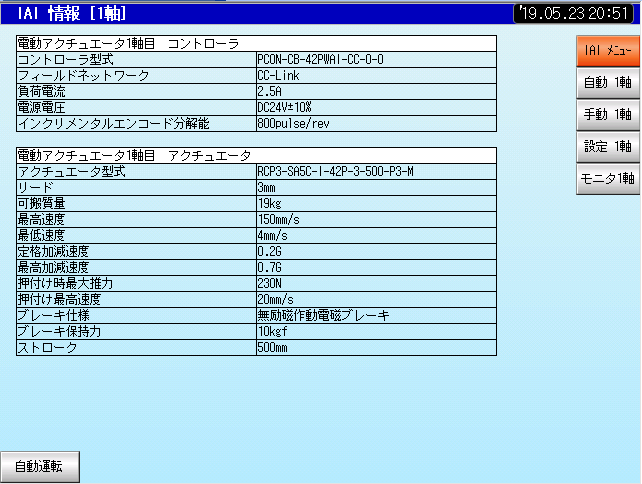This screenshot has width=642, height=484.
Task: Select the CC-Link value cell
Action: point(376,76)
